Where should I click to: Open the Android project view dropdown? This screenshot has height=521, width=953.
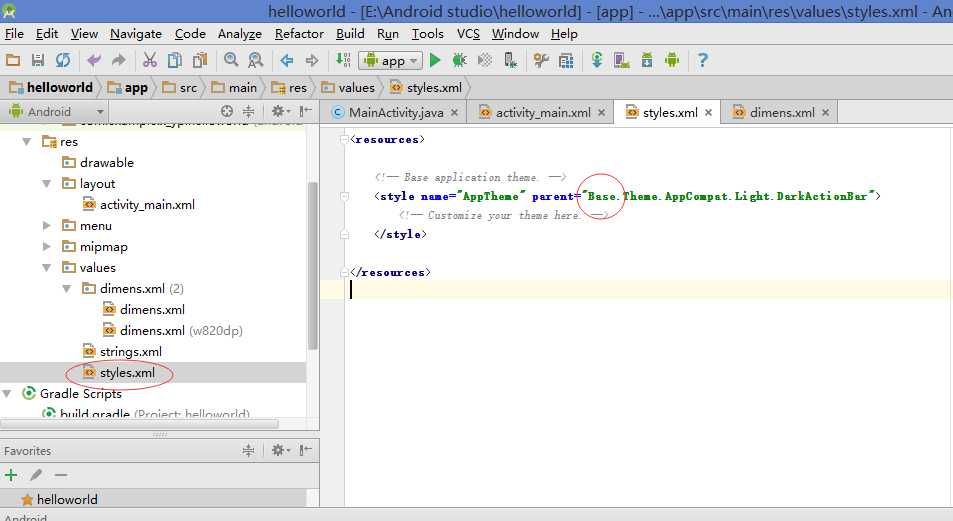57,111
